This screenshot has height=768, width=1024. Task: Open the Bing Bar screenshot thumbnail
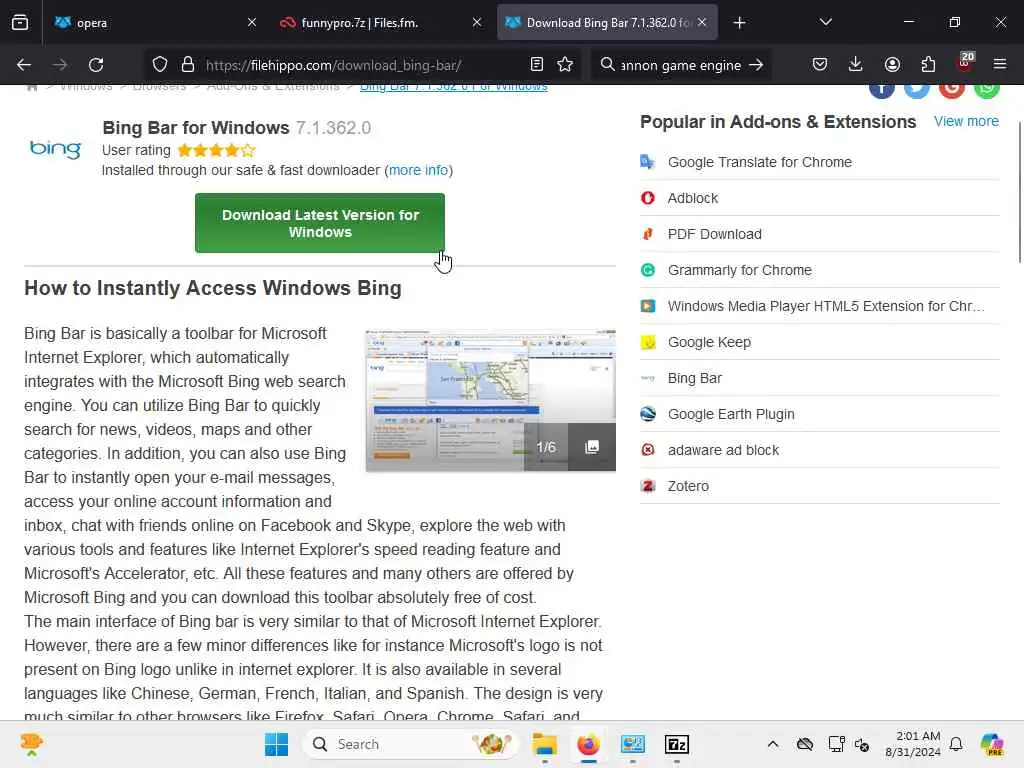(490, 400)
